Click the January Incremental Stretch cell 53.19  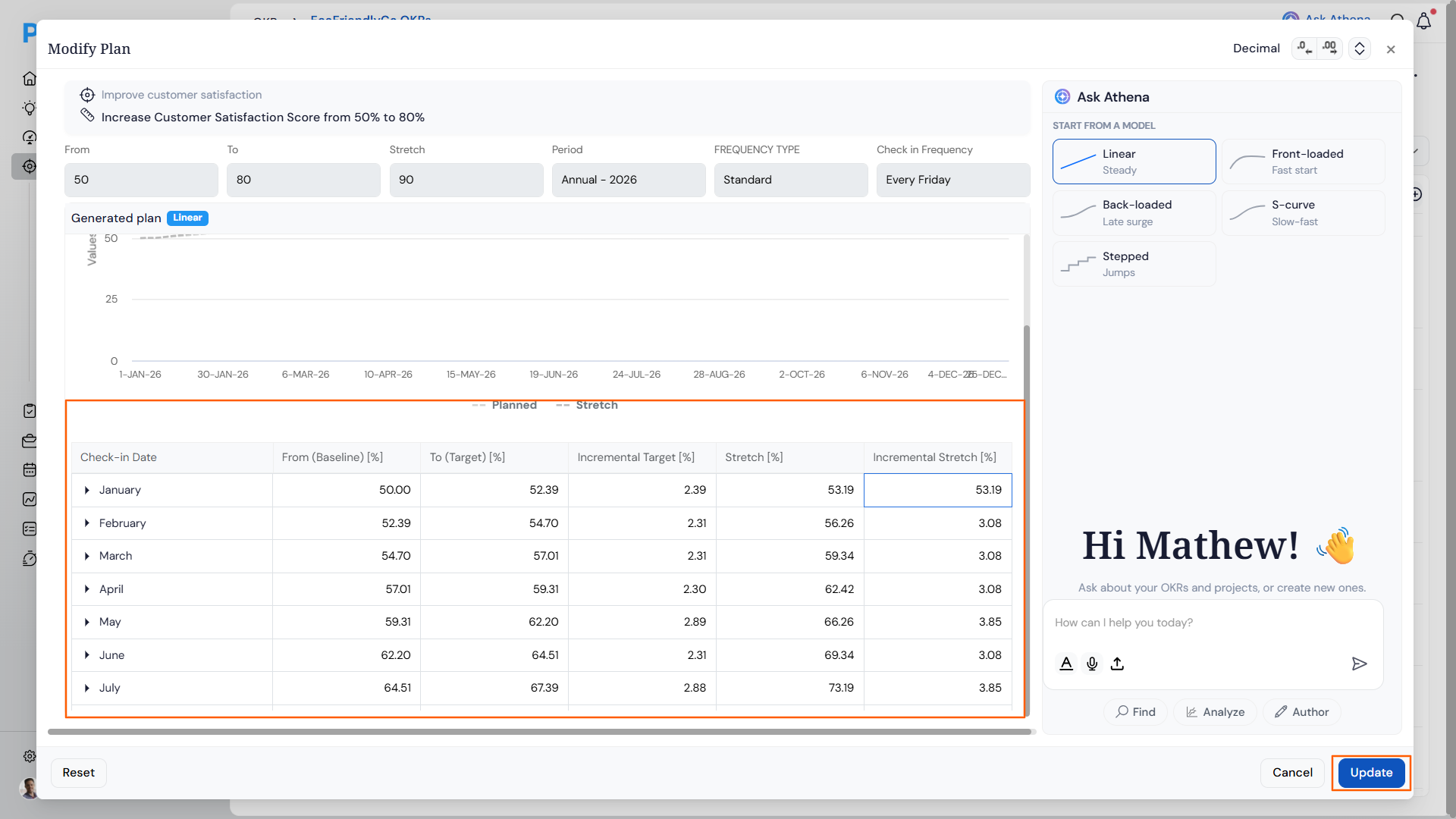click(x=938, y=491)
